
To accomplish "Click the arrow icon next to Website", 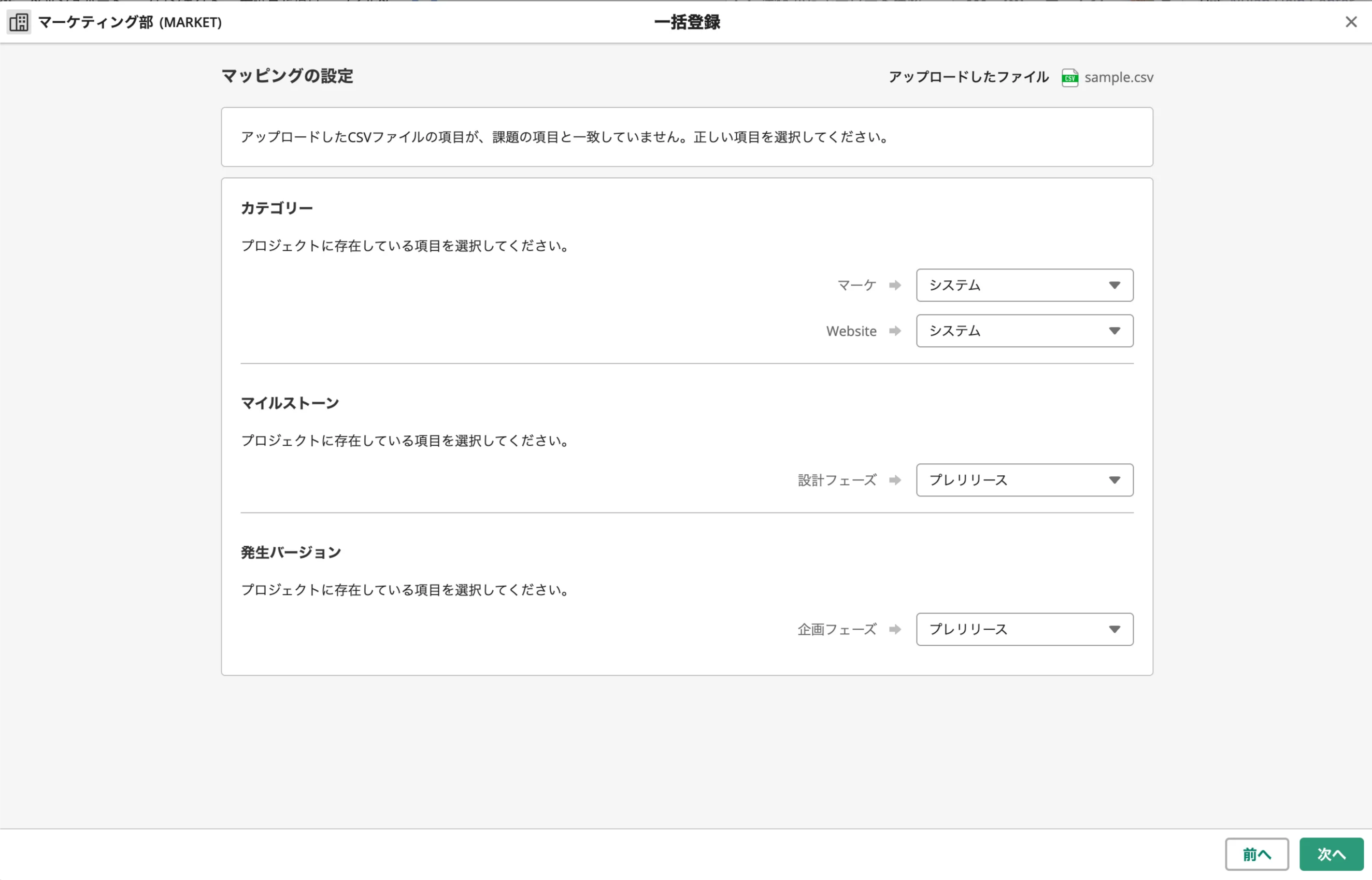I will (895, 331).
